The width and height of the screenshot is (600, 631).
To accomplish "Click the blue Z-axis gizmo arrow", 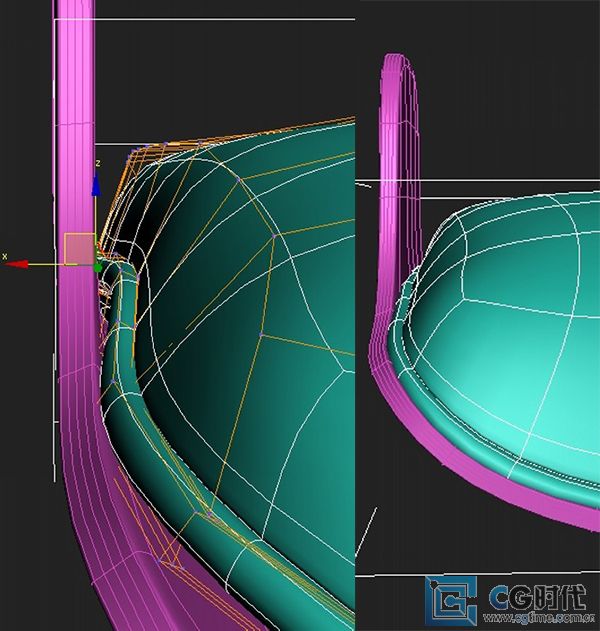I will (96, 185).
